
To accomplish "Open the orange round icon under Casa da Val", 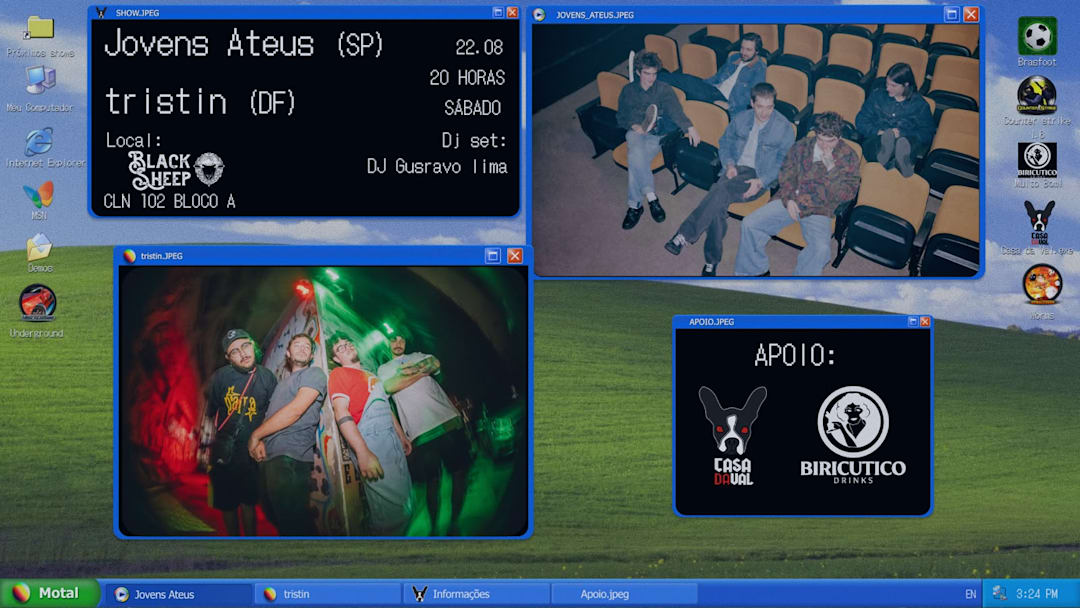I will point(1041,285).
